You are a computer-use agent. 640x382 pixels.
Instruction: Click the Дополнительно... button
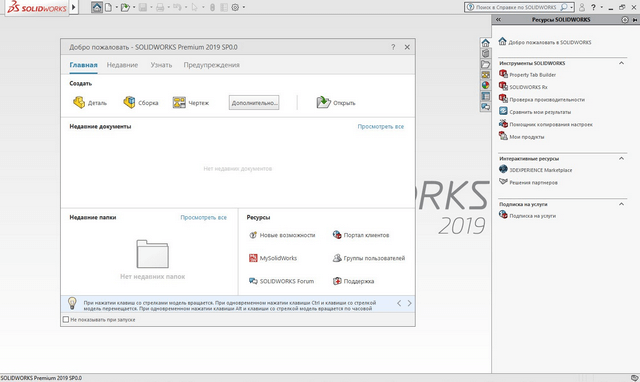coord(254,103)
